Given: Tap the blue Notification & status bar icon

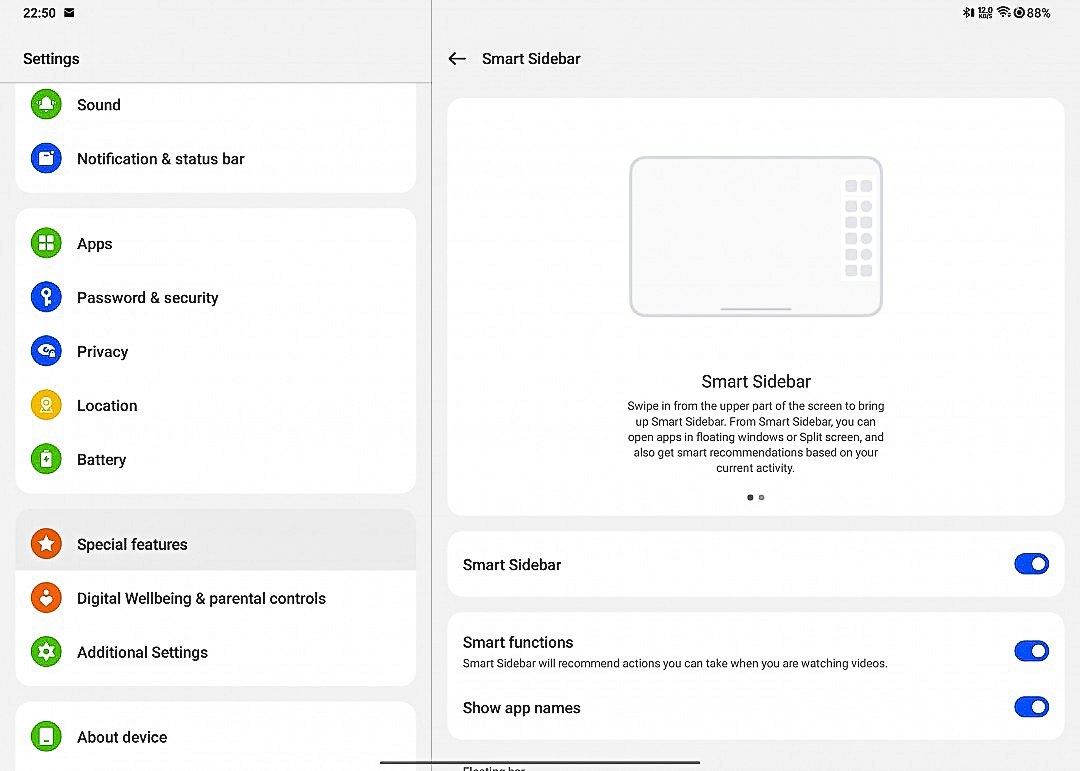Looking at the screenshot, I should click(46, 158).
